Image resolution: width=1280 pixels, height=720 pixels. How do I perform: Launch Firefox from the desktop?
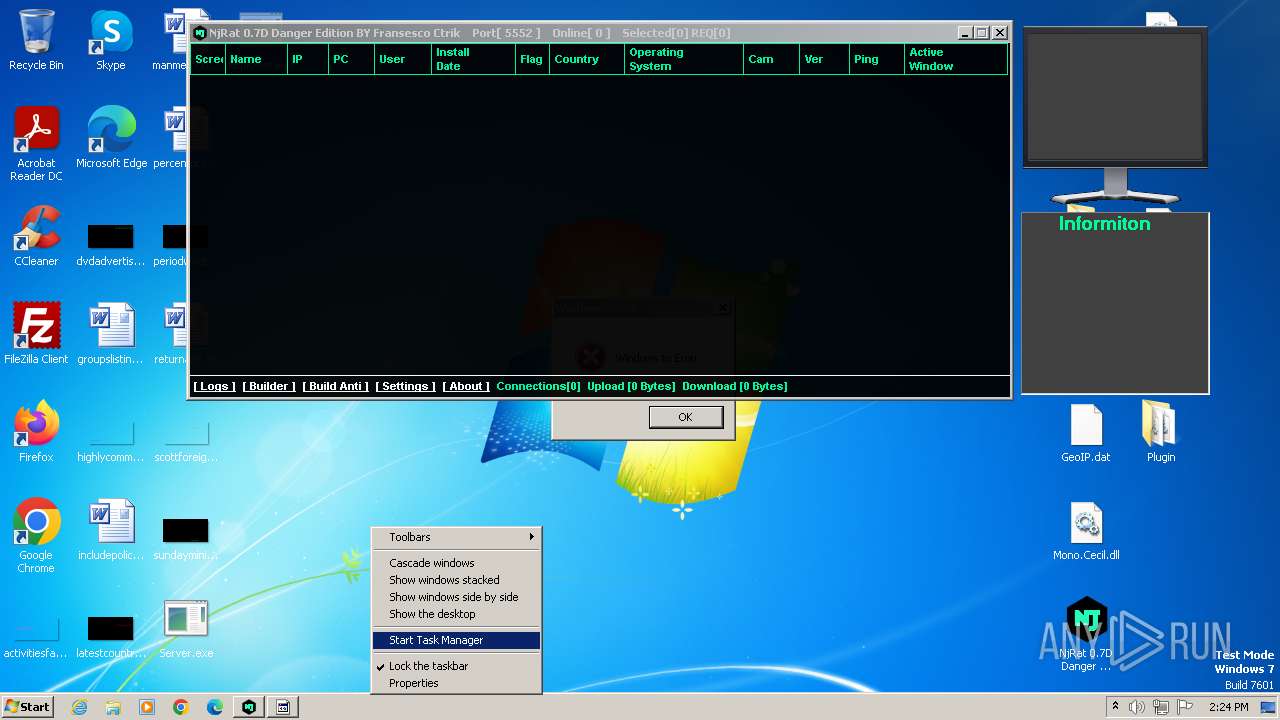click(36, 432)
